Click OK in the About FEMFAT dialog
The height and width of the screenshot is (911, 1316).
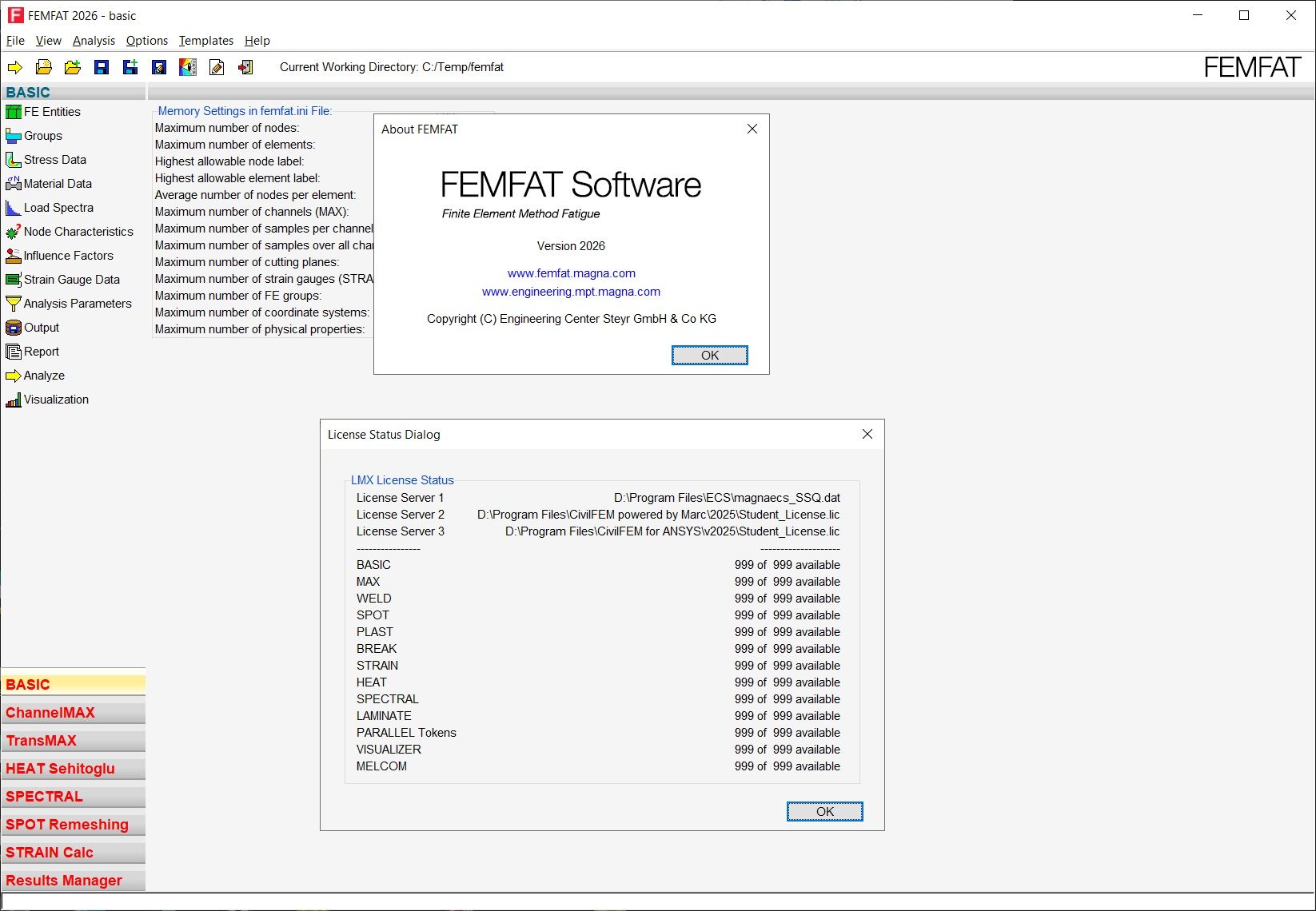tap(710, 356)
